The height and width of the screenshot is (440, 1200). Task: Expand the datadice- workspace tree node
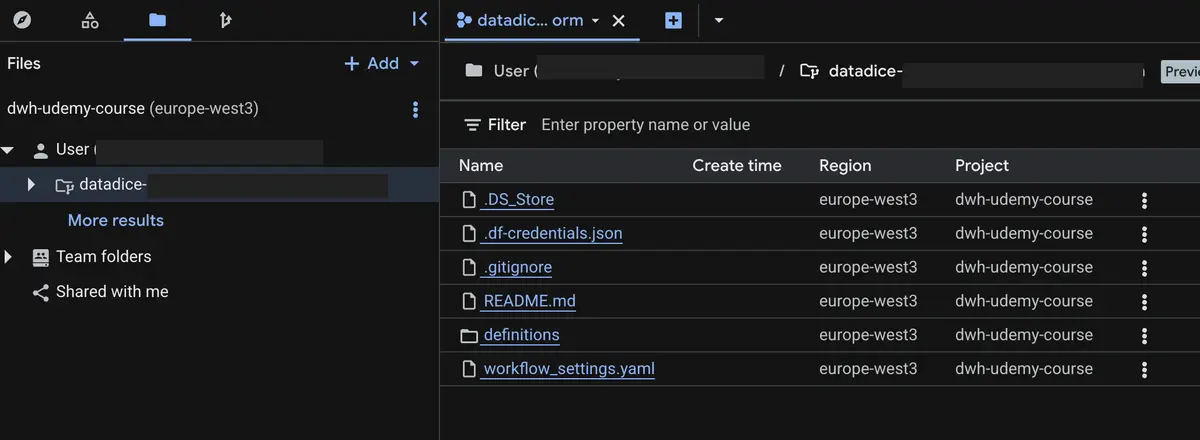click(x=31, y=184)
